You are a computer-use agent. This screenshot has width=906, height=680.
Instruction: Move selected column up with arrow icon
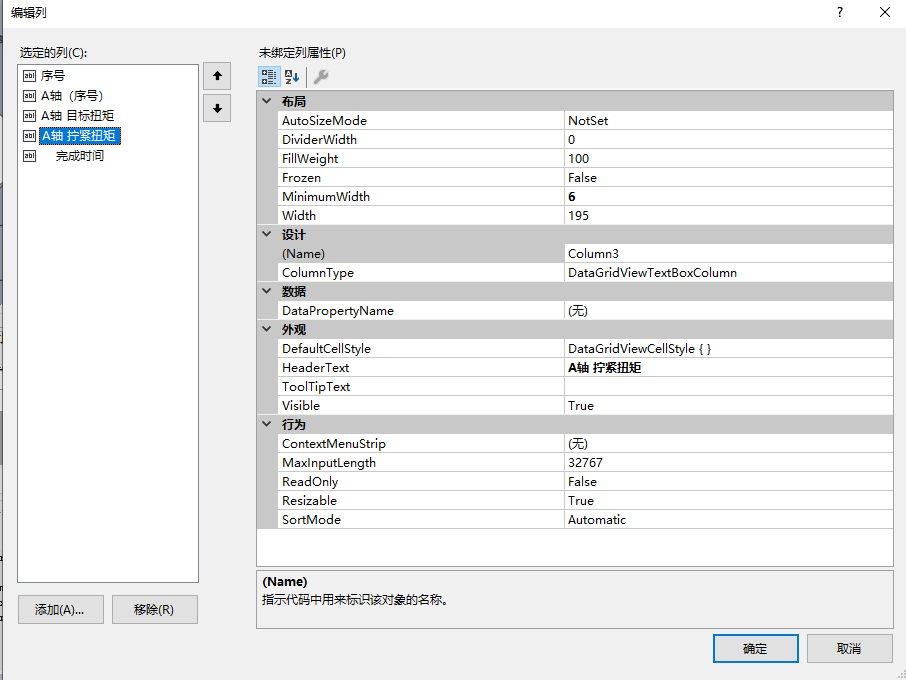[216, 75]
